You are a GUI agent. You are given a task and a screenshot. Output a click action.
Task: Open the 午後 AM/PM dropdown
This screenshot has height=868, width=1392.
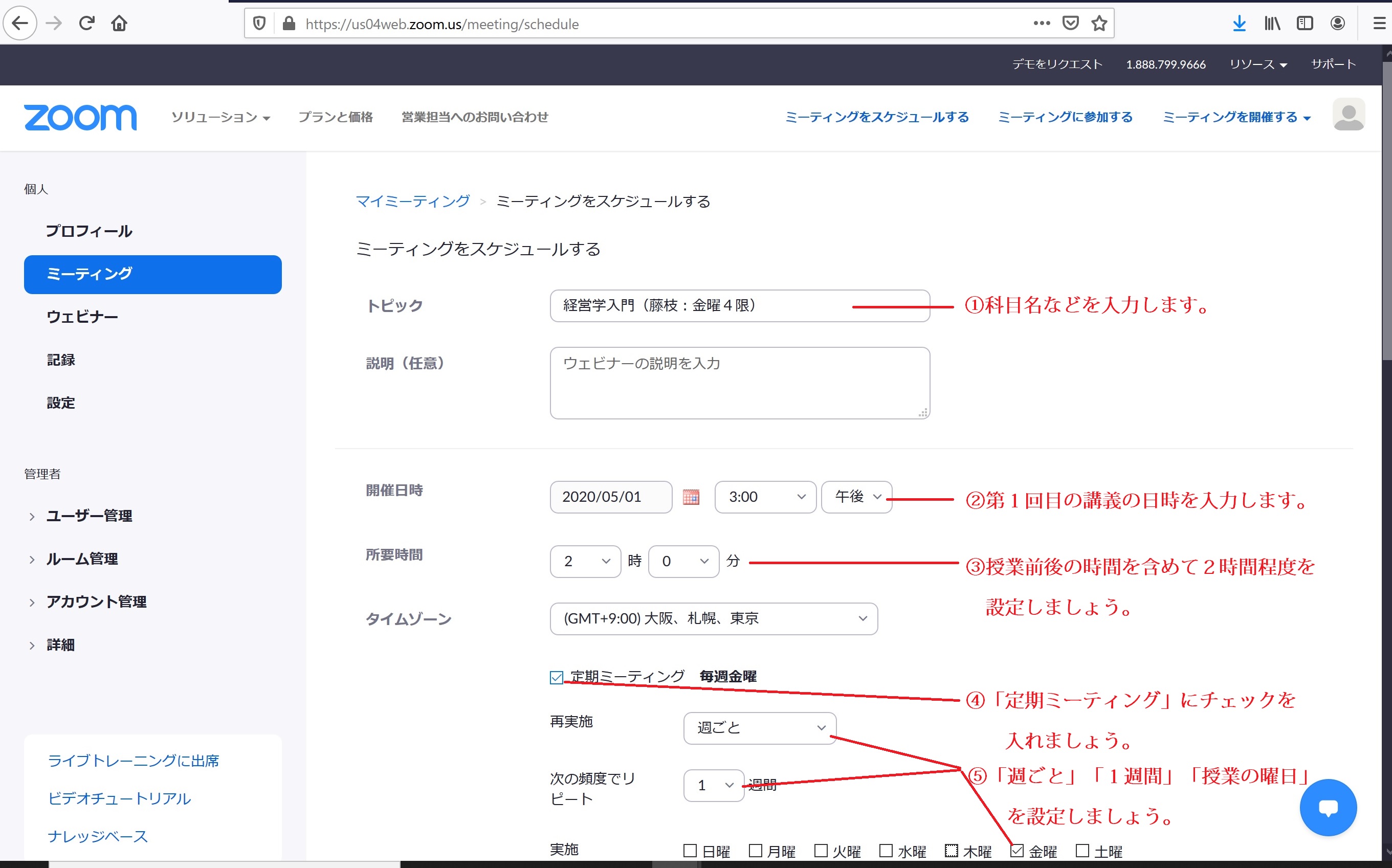(856, 497)
